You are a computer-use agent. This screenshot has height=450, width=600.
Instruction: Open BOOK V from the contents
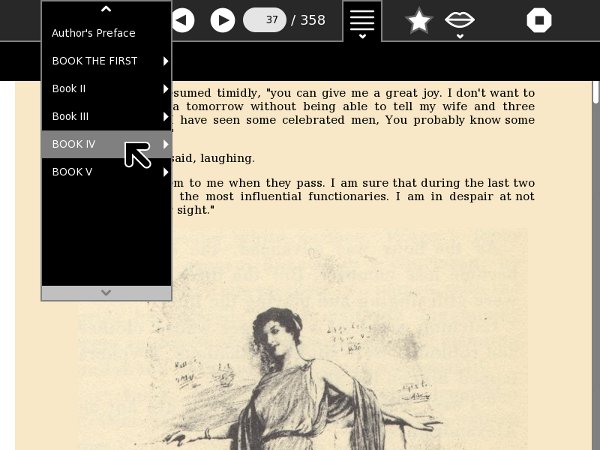pyautogui.click(x=72, y=172)
